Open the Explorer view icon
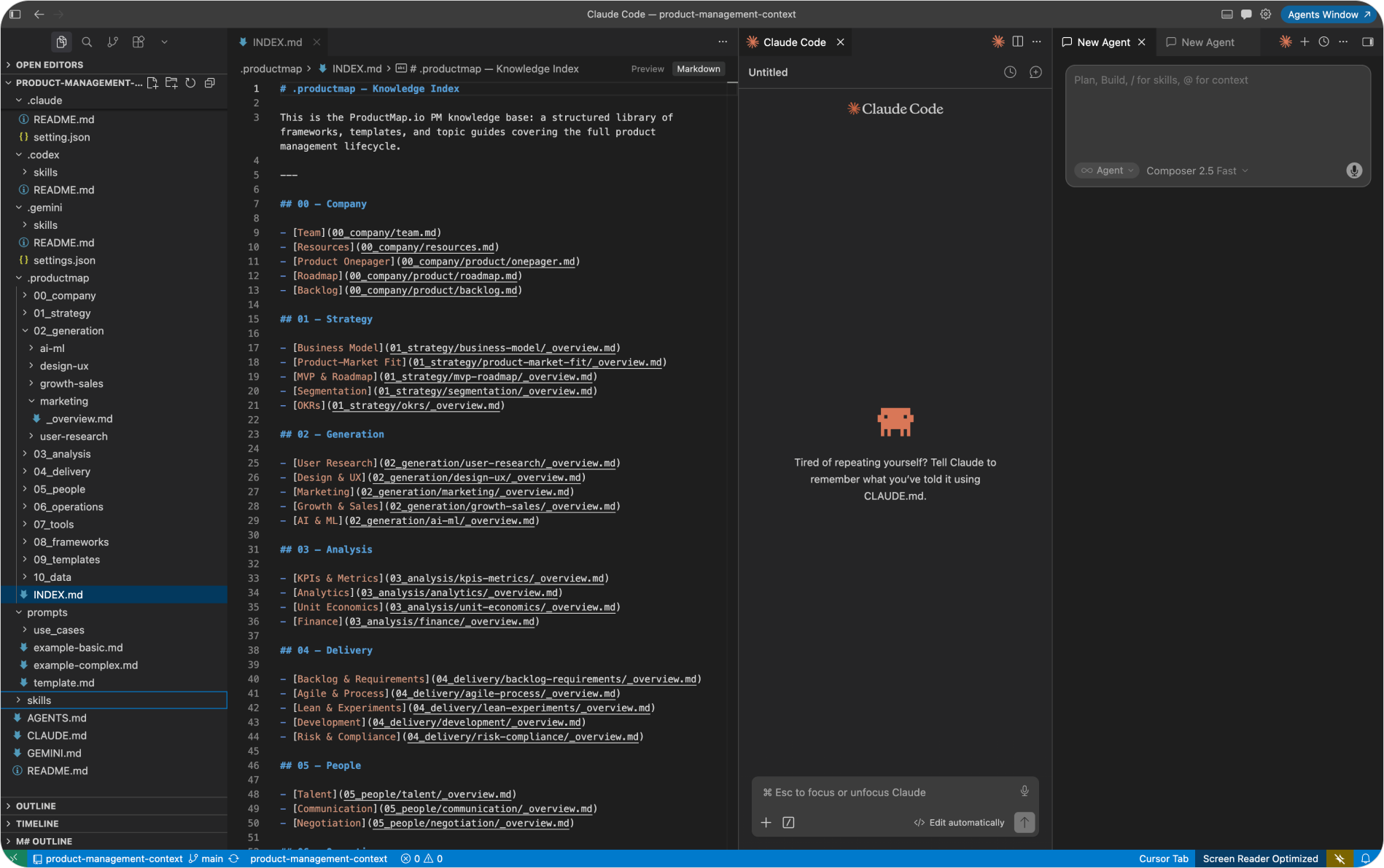The height and width of the screenshot is (868, 1384). (x=61, y=42)
